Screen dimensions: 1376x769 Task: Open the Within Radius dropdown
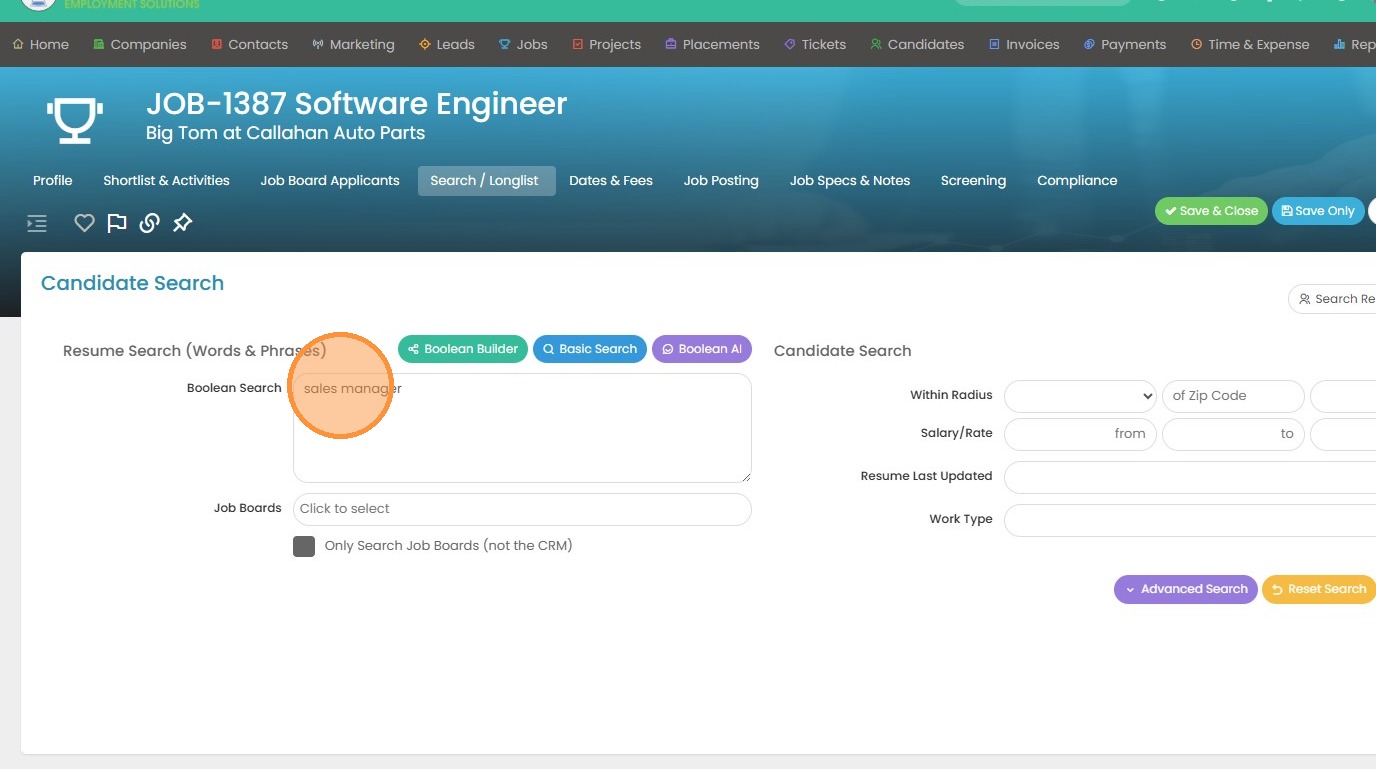coord(1080,396)
